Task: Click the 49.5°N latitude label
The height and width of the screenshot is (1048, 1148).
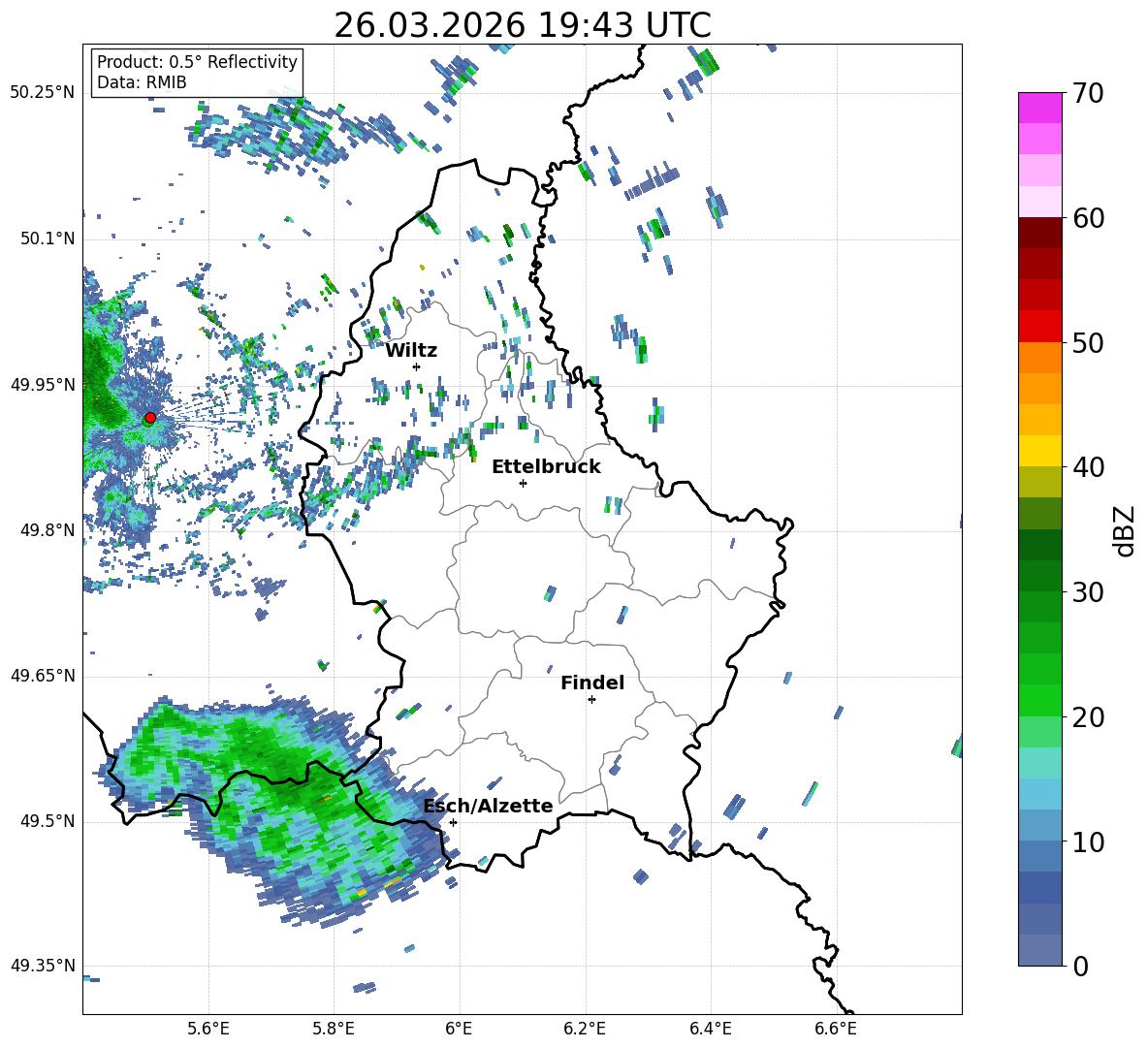Action: click(48, 821)
